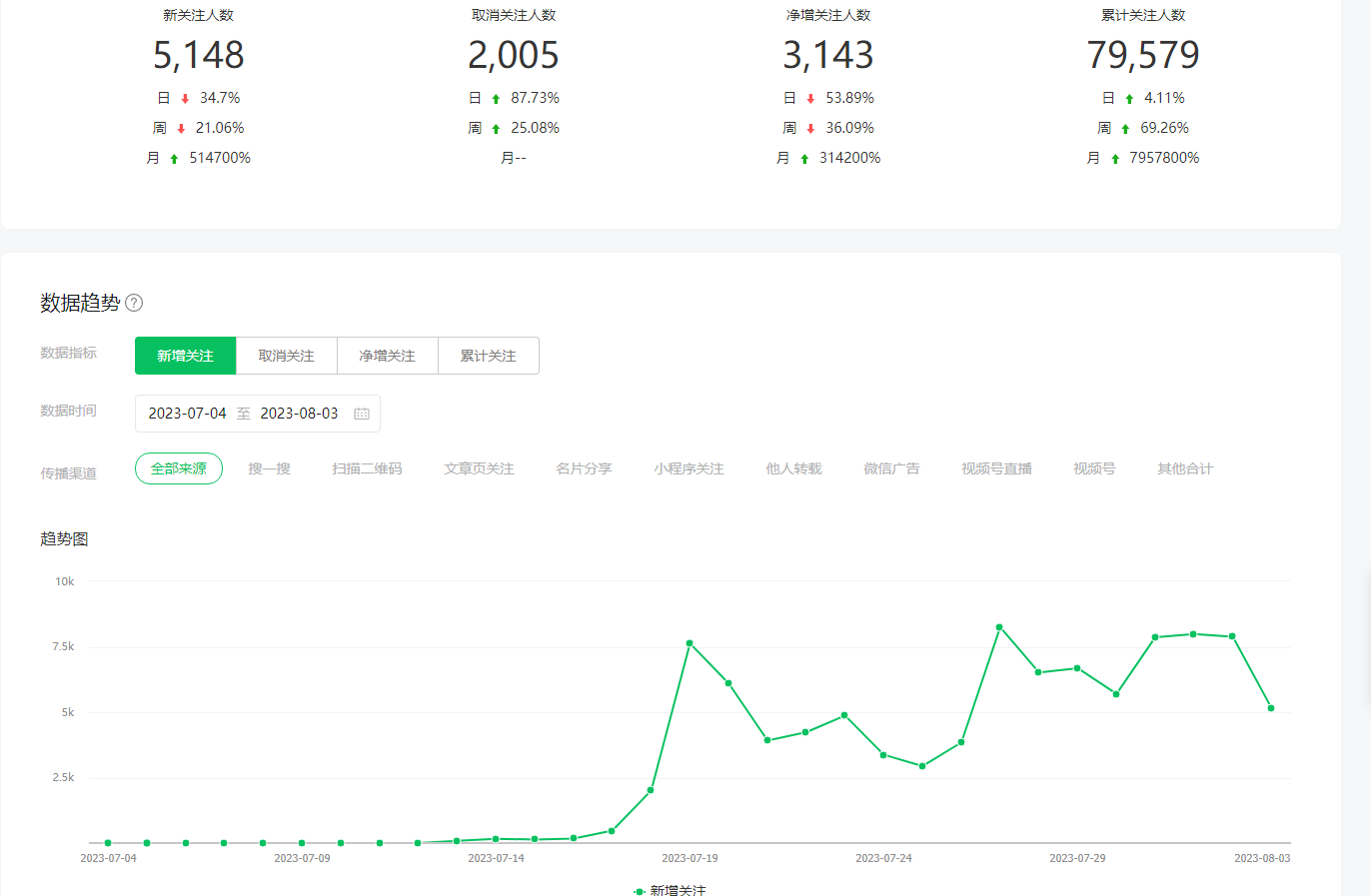Pick the 小程序关注 channel filter

coord(688,468)
